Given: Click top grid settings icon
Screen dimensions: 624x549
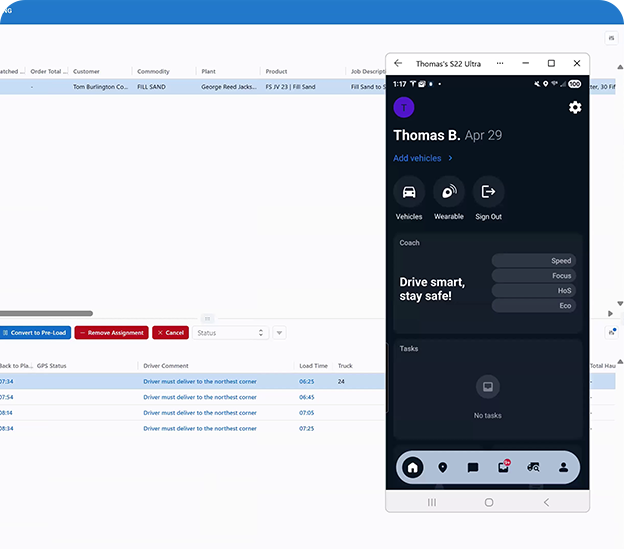Looking at the screenshot, I should 611,38.
